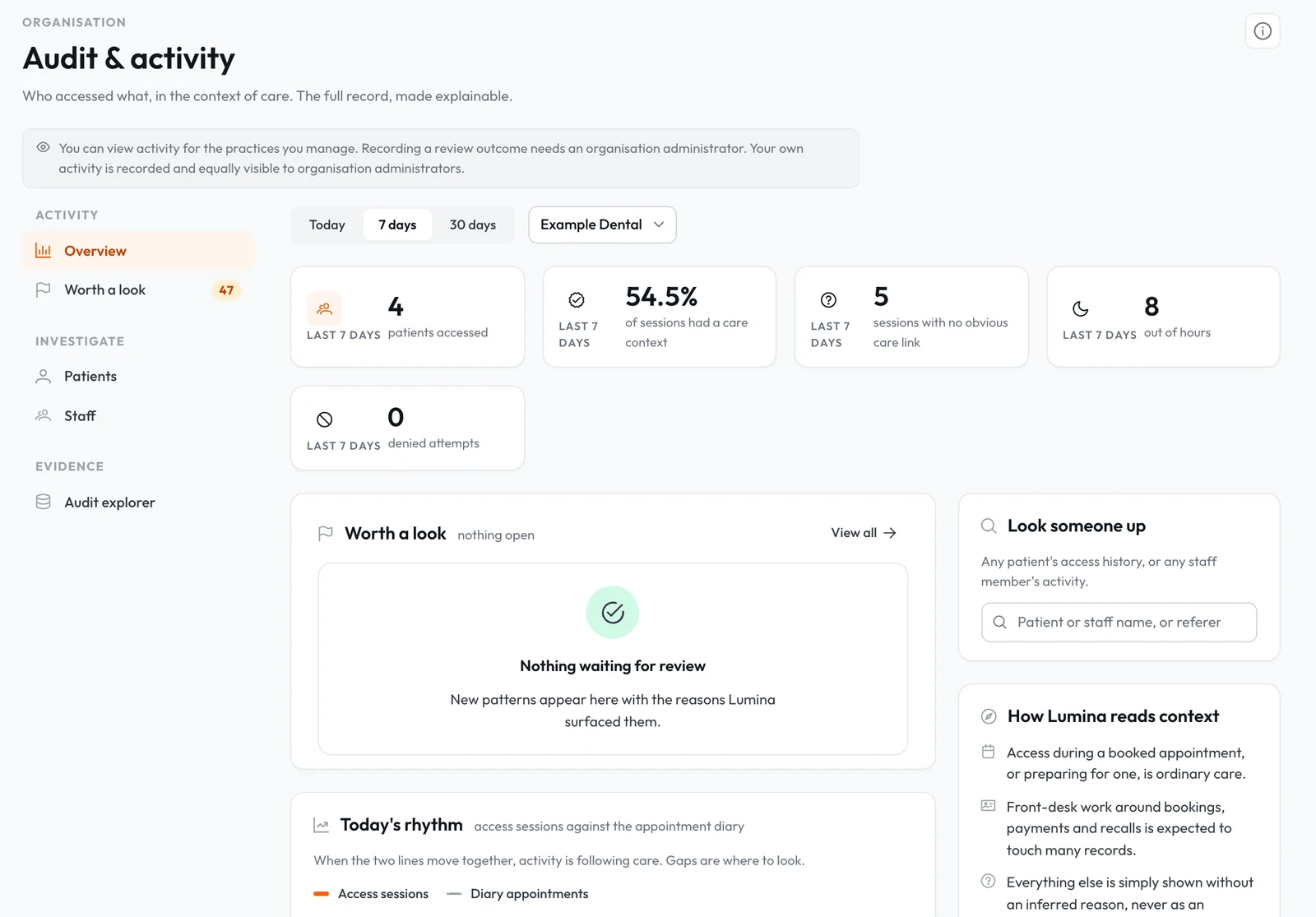The width and height of the screenshot is (1316, 917).
Task: Click the 54.5% sessions care context value
Action: click(x=661, y=296)
